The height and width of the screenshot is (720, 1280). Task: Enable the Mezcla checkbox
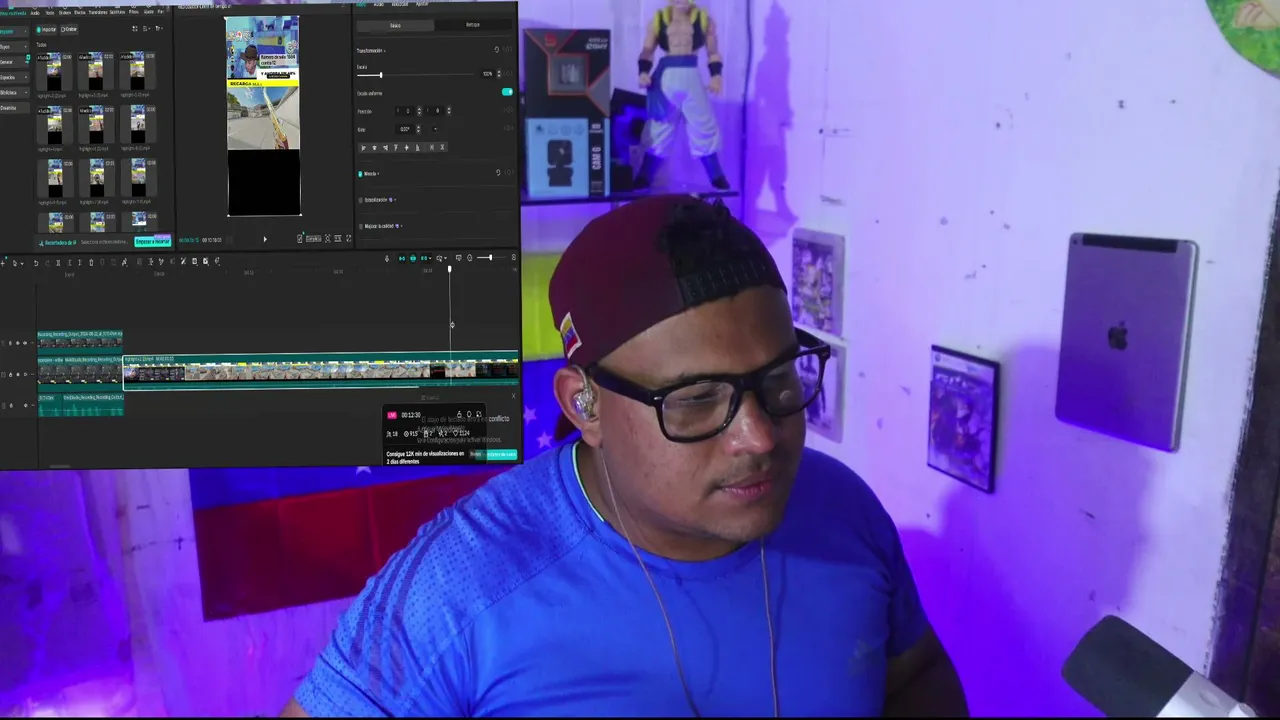click(360, 174)
